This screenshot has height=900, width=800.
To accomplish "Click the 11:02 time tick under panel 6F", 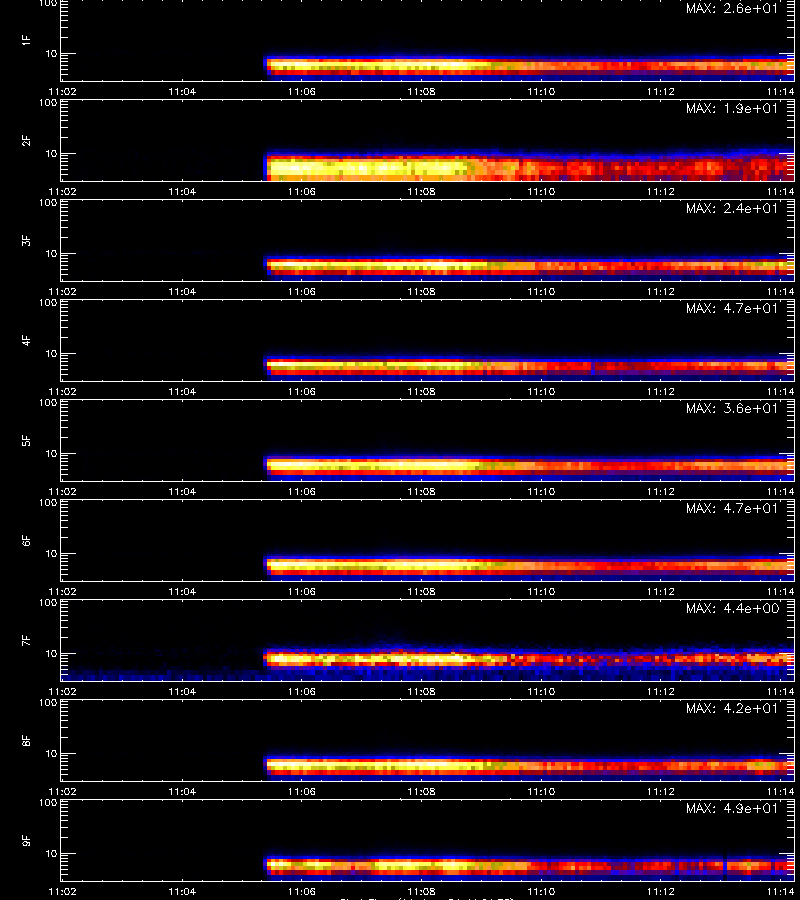I will (x=62, y=591).
